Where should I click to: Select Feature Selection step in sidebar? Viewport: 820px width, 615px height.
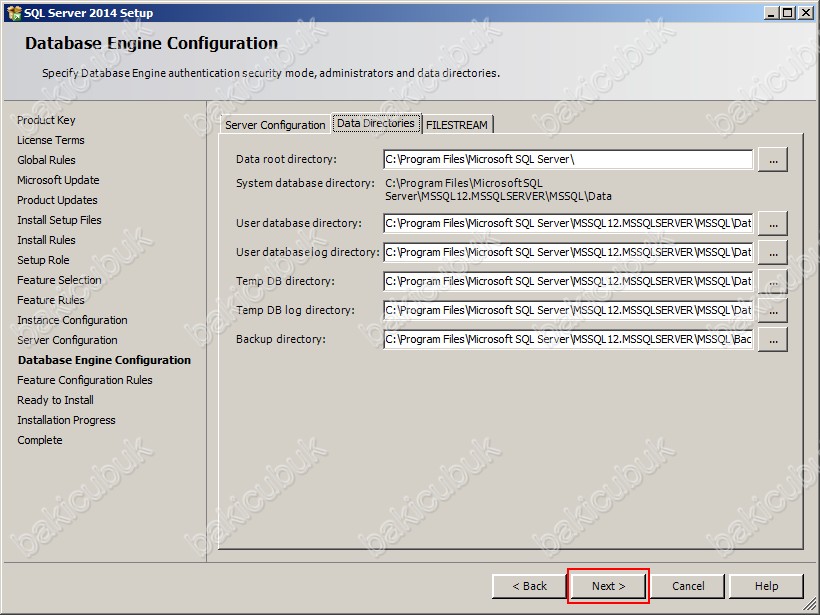pos(59,280)
